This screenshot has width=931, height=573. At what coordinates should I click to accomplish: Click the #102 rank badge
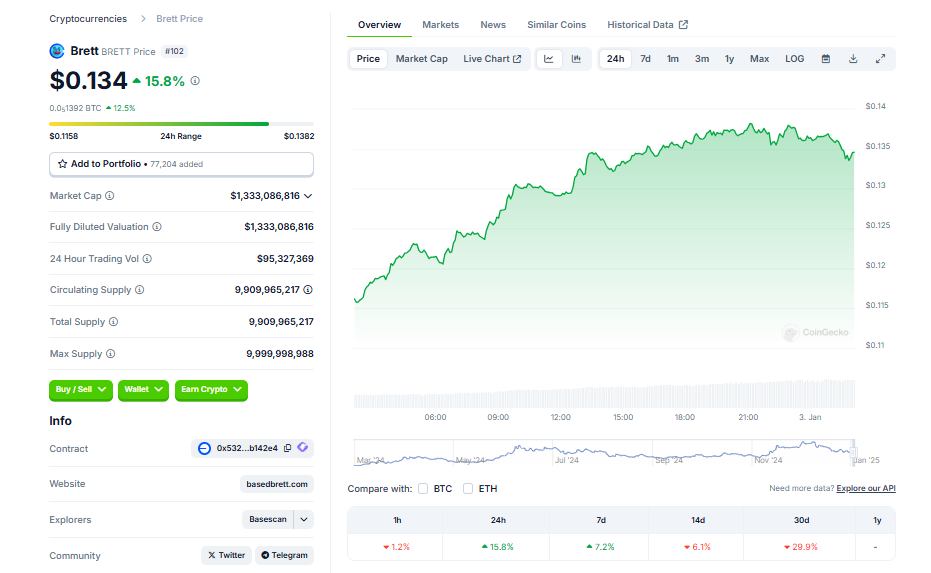point(175,52)
